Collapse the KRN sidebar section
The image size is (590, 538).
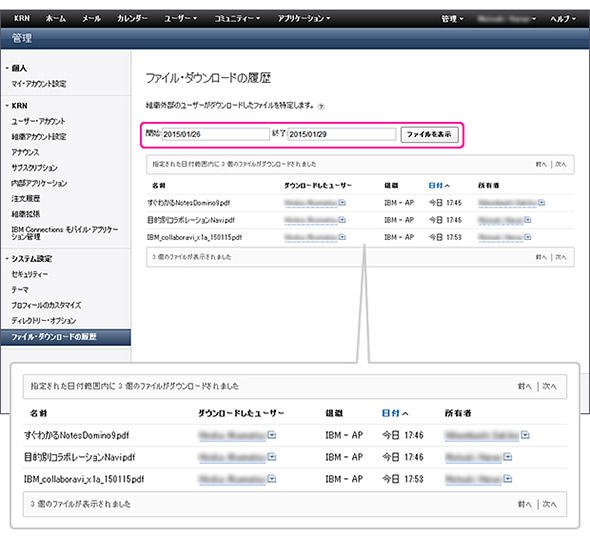(7, 106)
